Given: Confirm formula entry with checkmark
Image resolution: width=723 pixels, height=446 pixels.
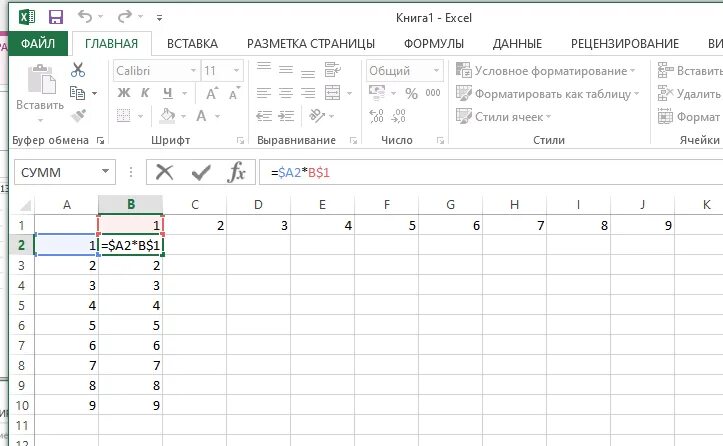Looking at the screenshot, I should (x=201, y=172).
